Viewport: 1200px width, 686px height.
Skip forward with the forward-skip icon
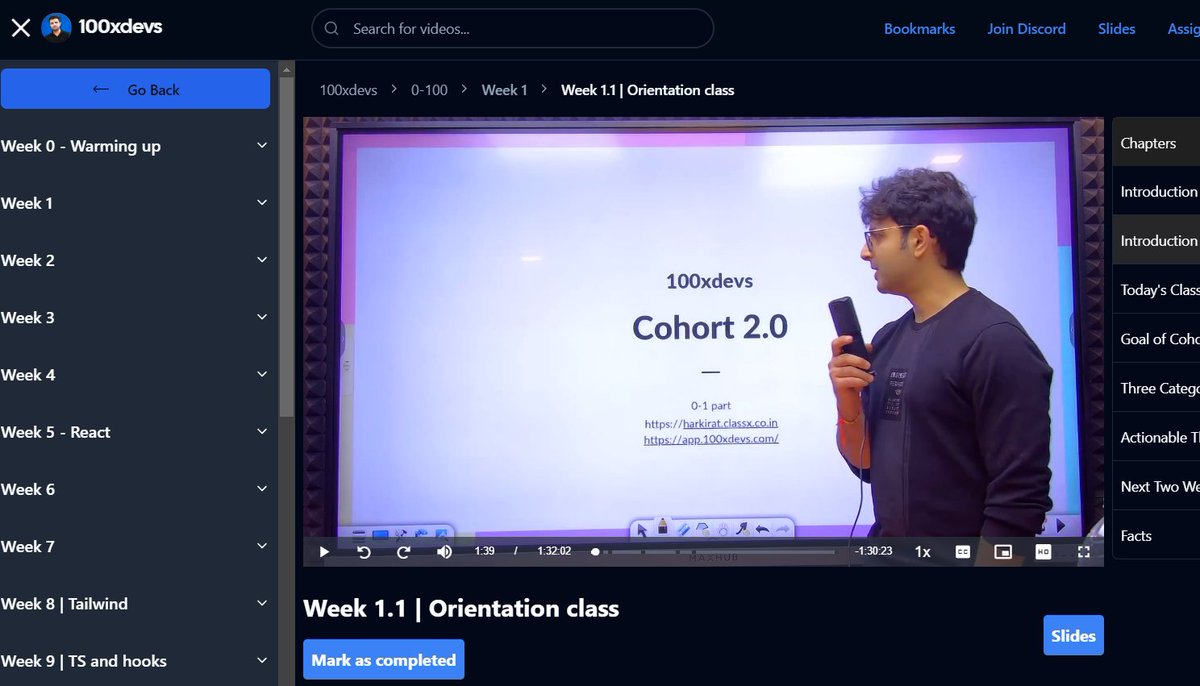[x=404, y=551]
